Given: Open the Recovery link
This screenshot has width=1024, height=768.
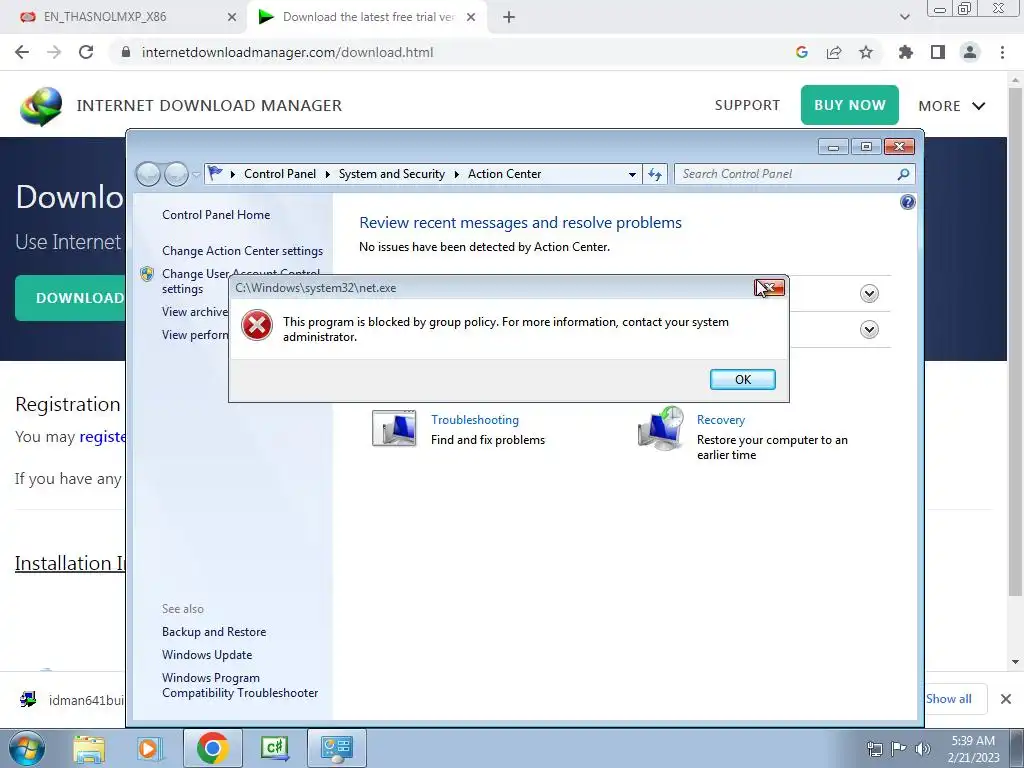Looking at the screenshot, I should pyautogui.click(x=720, y=420).
